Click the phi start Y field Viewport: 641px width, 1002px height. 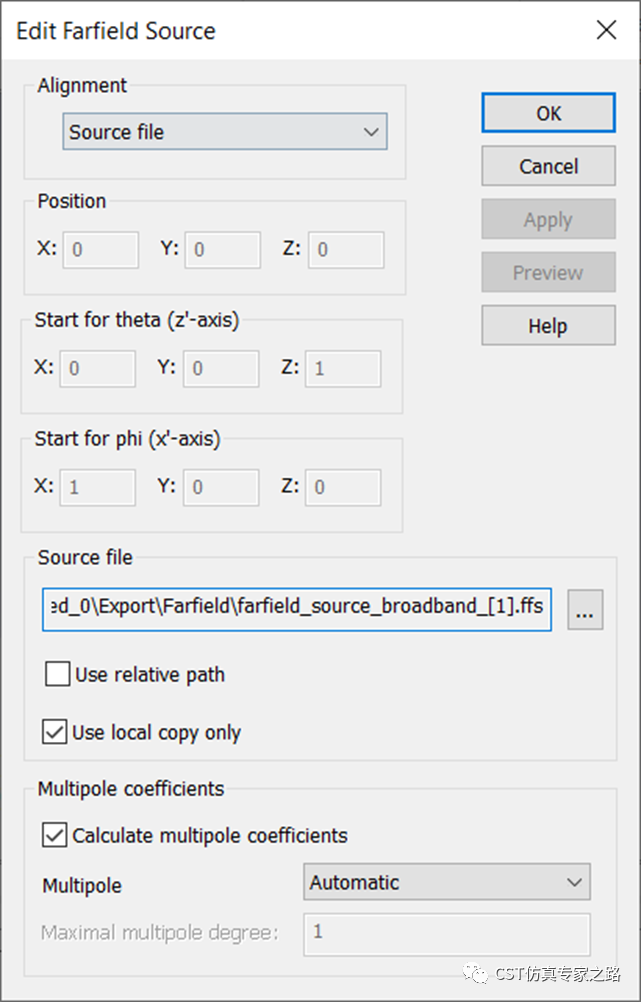pyautogui.click(x=220, y=487)
